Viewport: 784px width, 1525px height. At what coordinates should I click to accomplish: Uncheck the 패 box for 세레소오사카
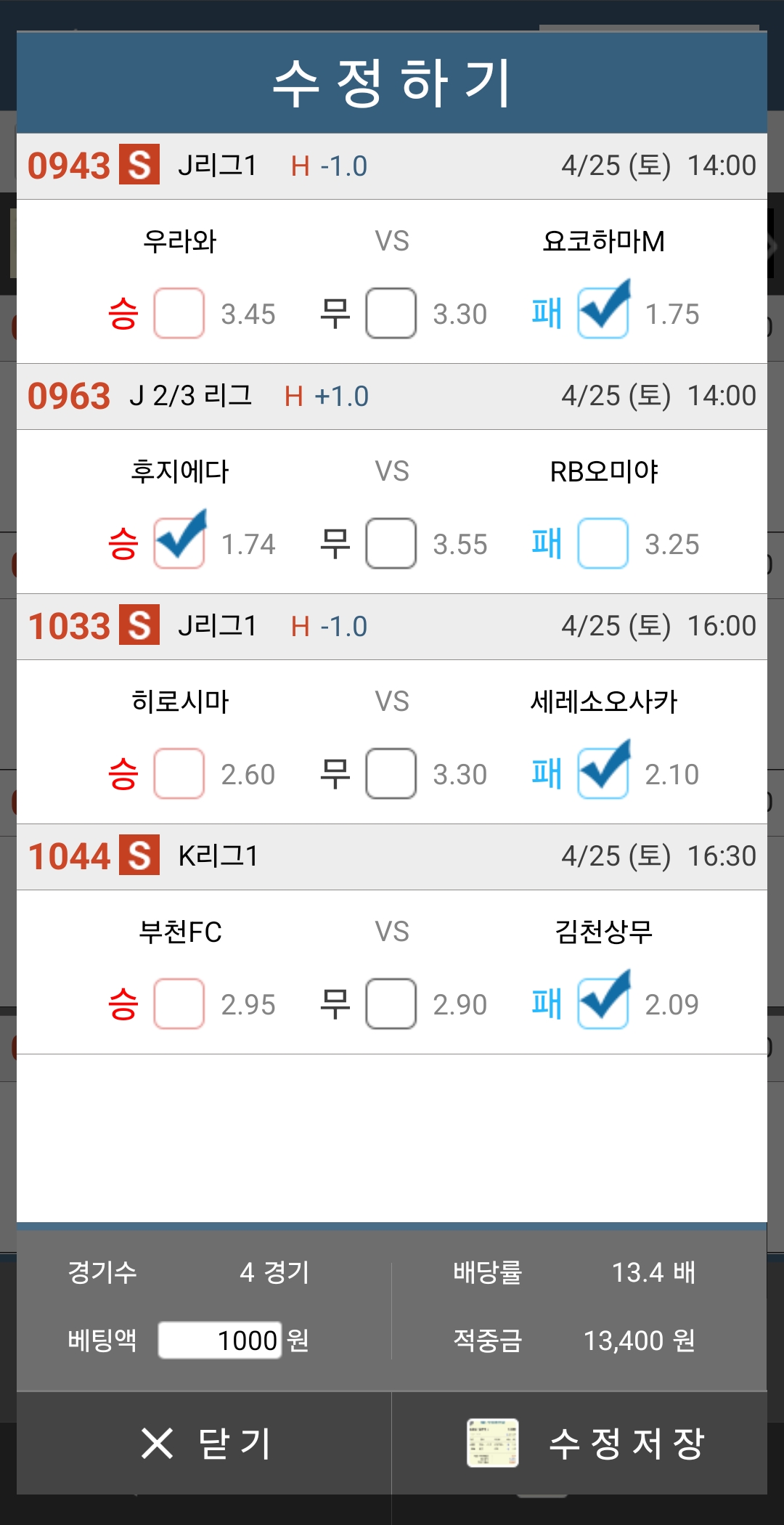[603, 773]
